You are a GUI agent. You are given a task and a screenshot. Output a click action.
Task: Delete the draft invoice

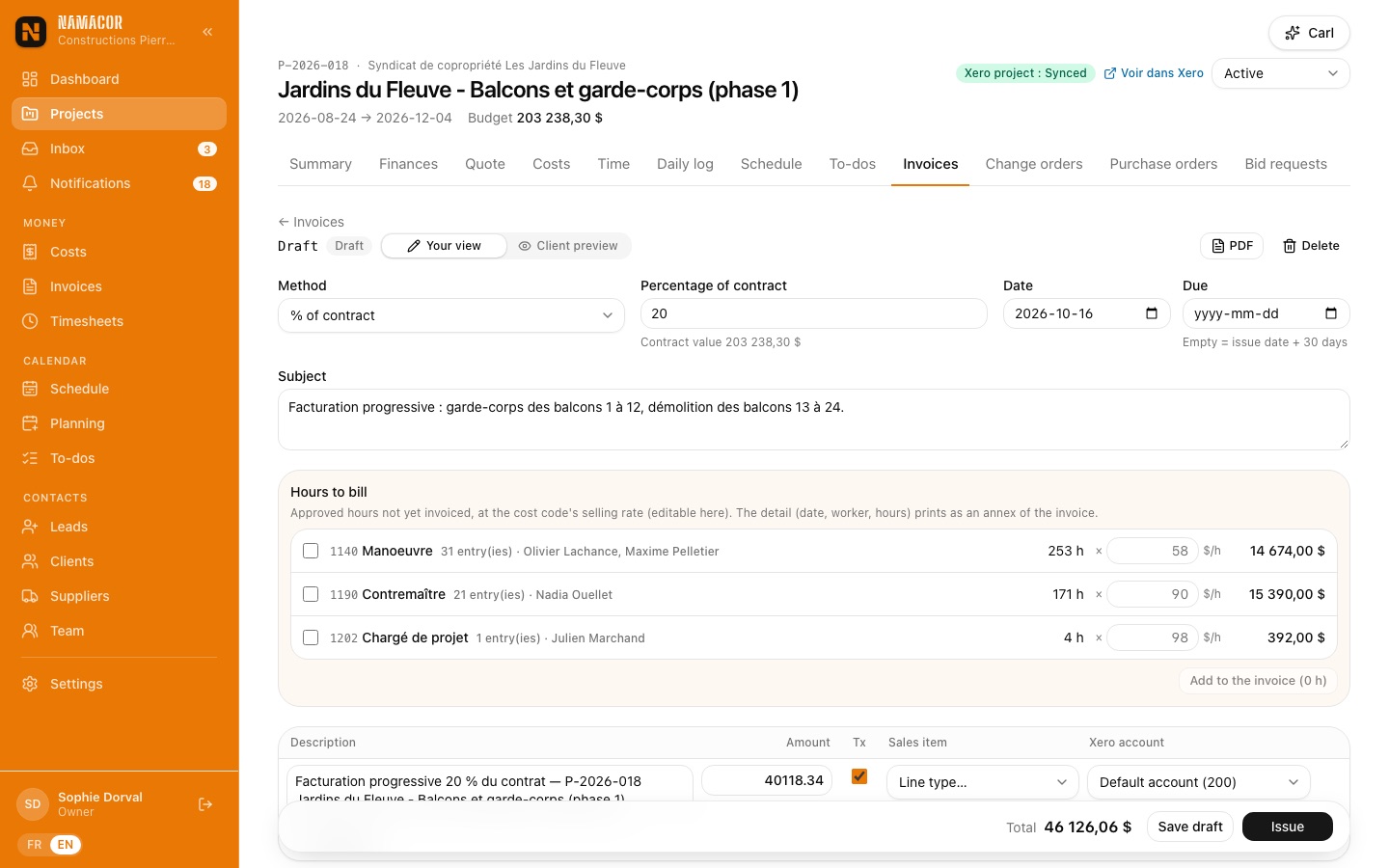pos(1311,246)
